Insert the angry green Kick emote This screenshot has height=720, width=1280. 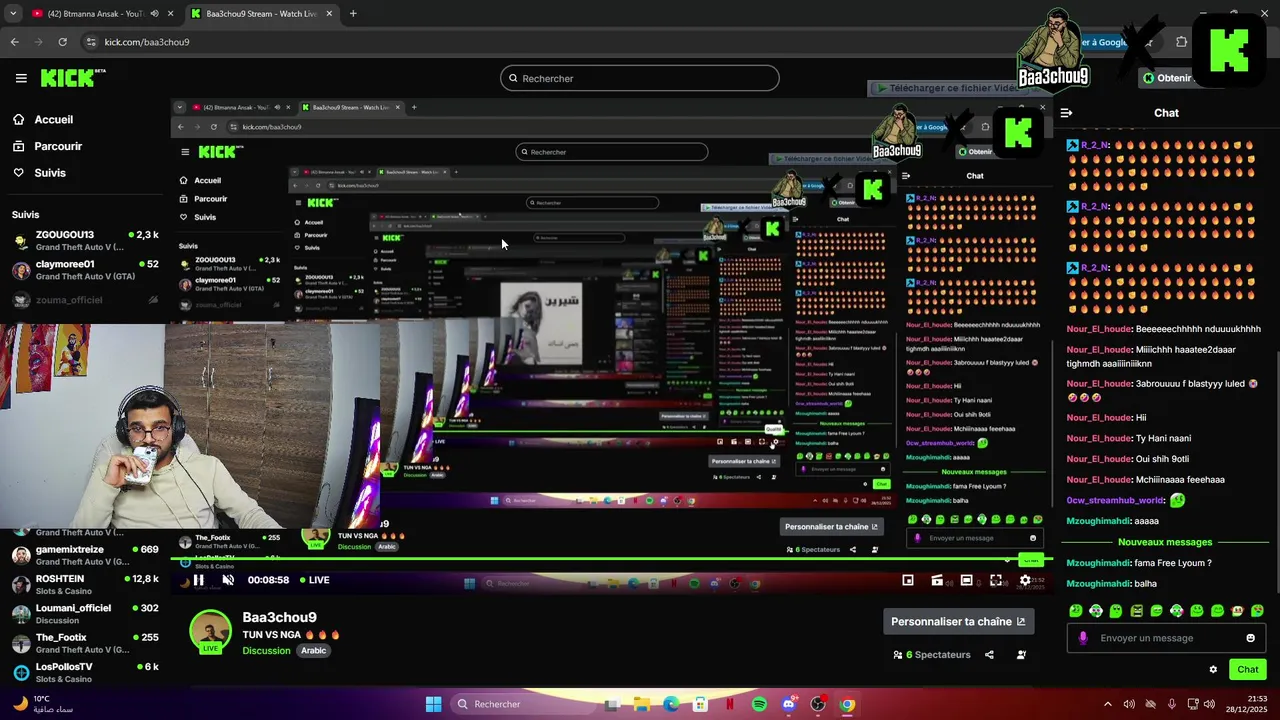(1136, 610)
